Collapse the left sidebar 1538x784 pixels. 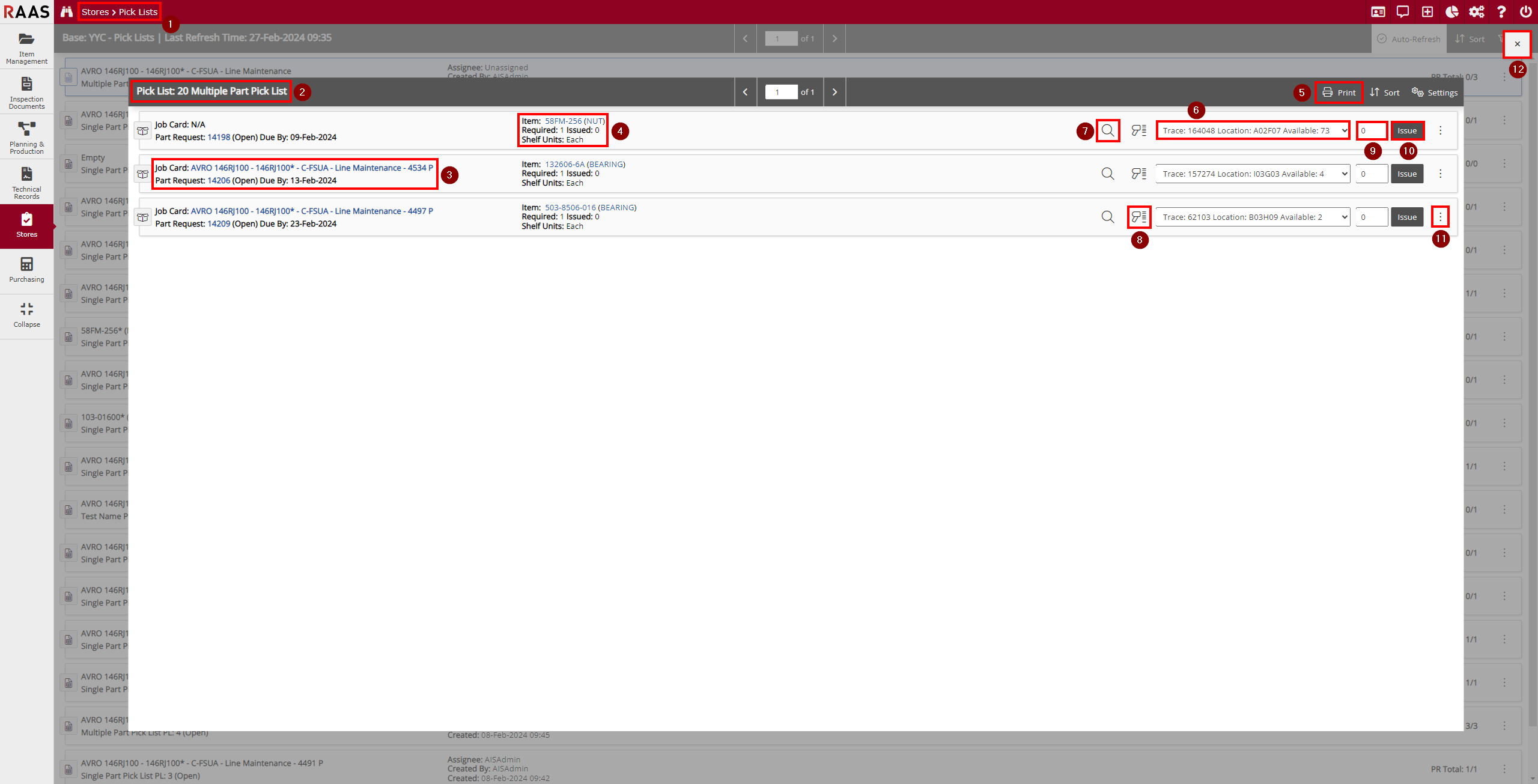26,315
